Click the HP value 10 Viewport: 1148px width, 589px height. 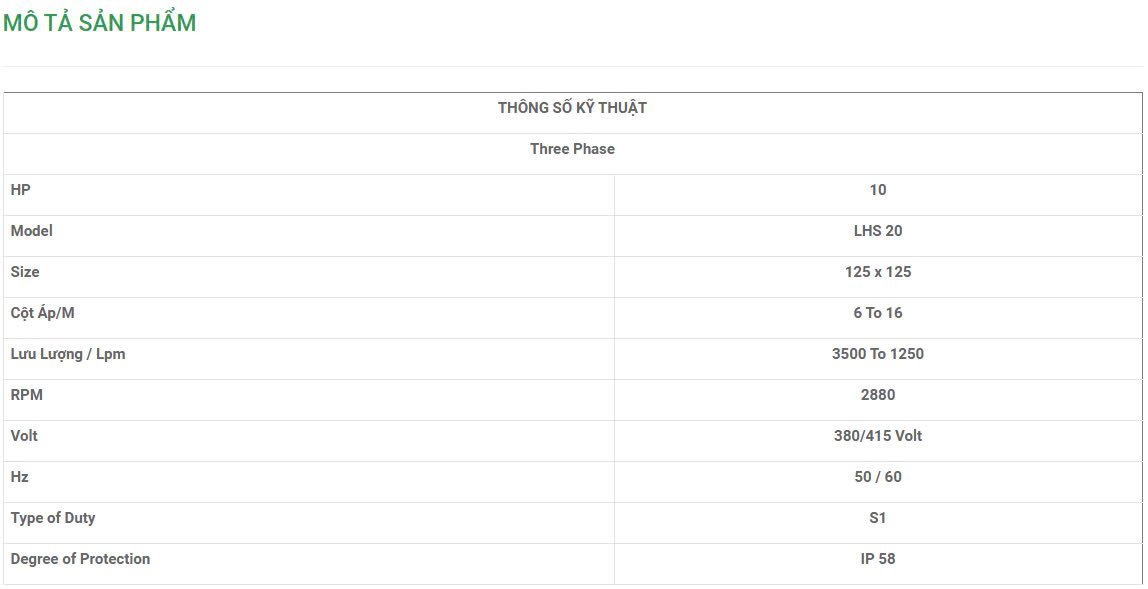point(878,190)
